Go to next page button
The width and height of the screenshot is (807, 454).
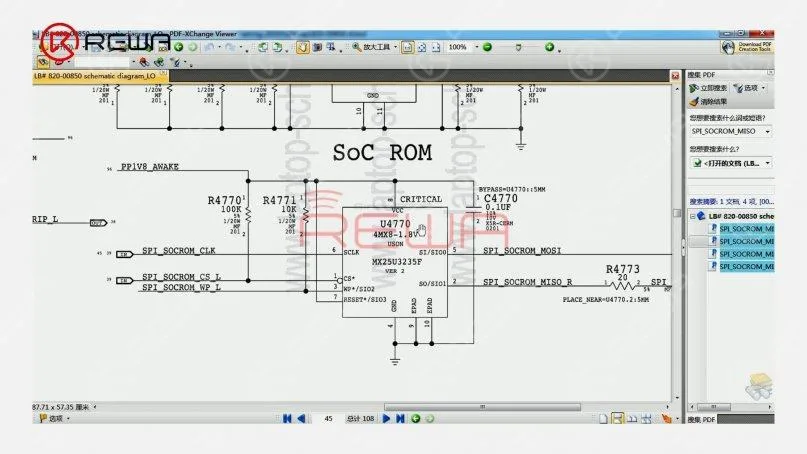386,418
